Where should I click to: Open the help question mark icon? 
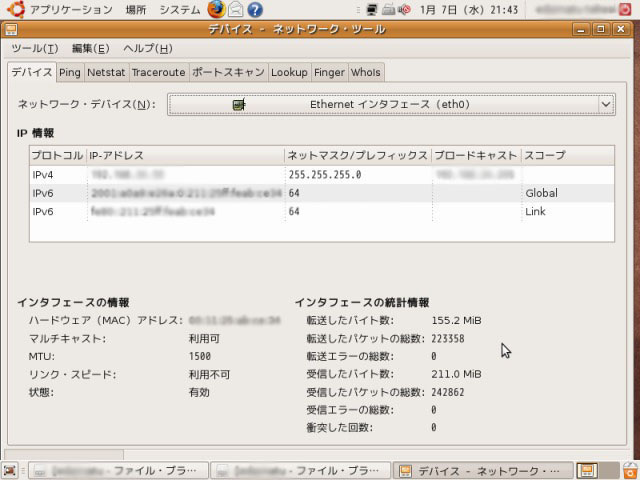coord(255,9)
